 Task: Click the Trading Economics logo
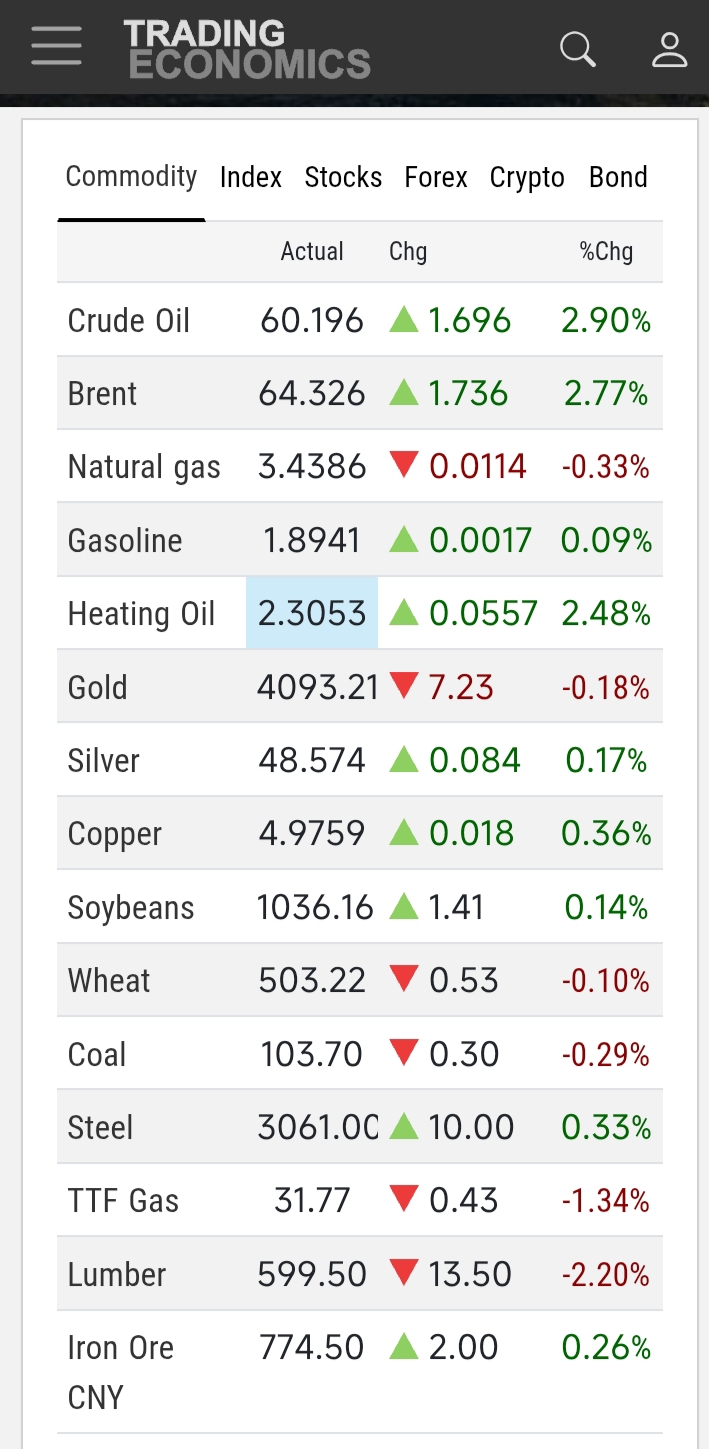247,49
